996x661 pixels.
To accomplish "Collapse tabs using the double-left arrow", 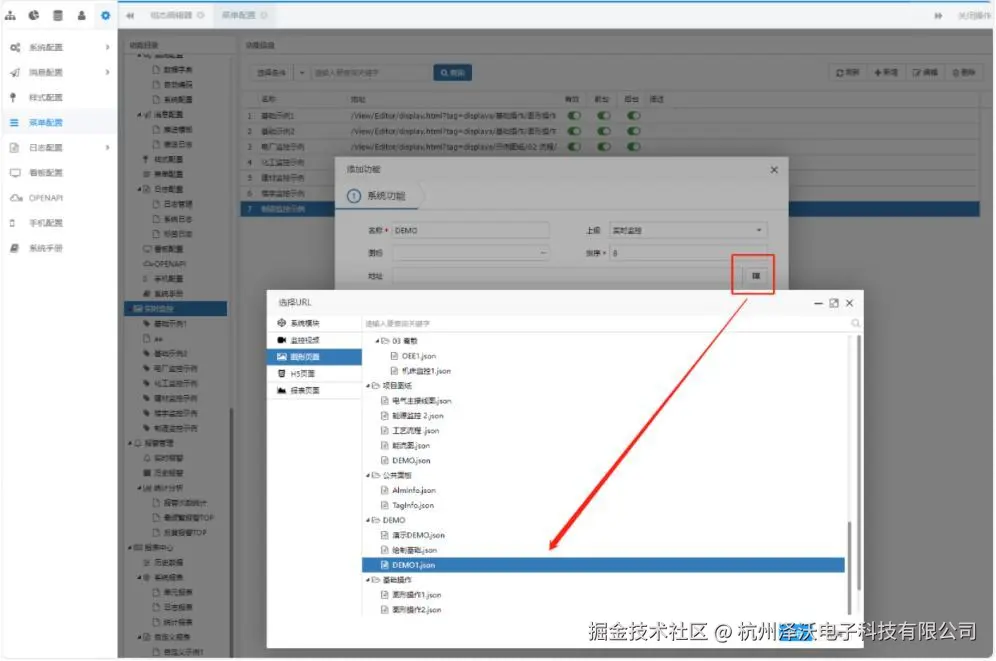I will (x=130, y=15).
